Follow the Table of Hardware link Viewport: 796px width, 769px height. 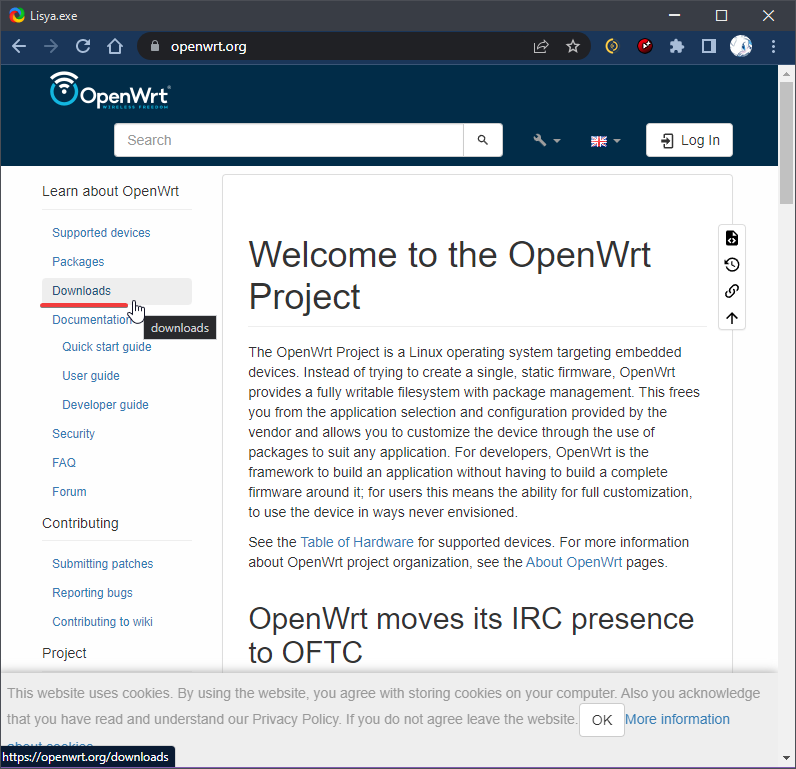click(x=357, y=542)
